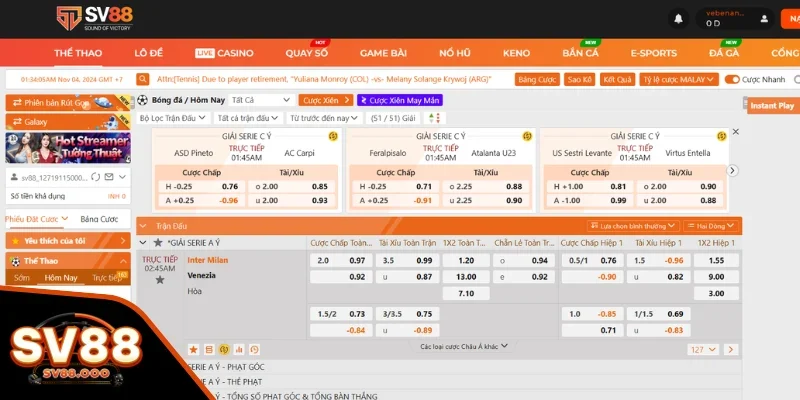Viewport: 800px width, 400px height.
Task: Open the LÔ ĐỀ menu
Action: coord(148,53)
